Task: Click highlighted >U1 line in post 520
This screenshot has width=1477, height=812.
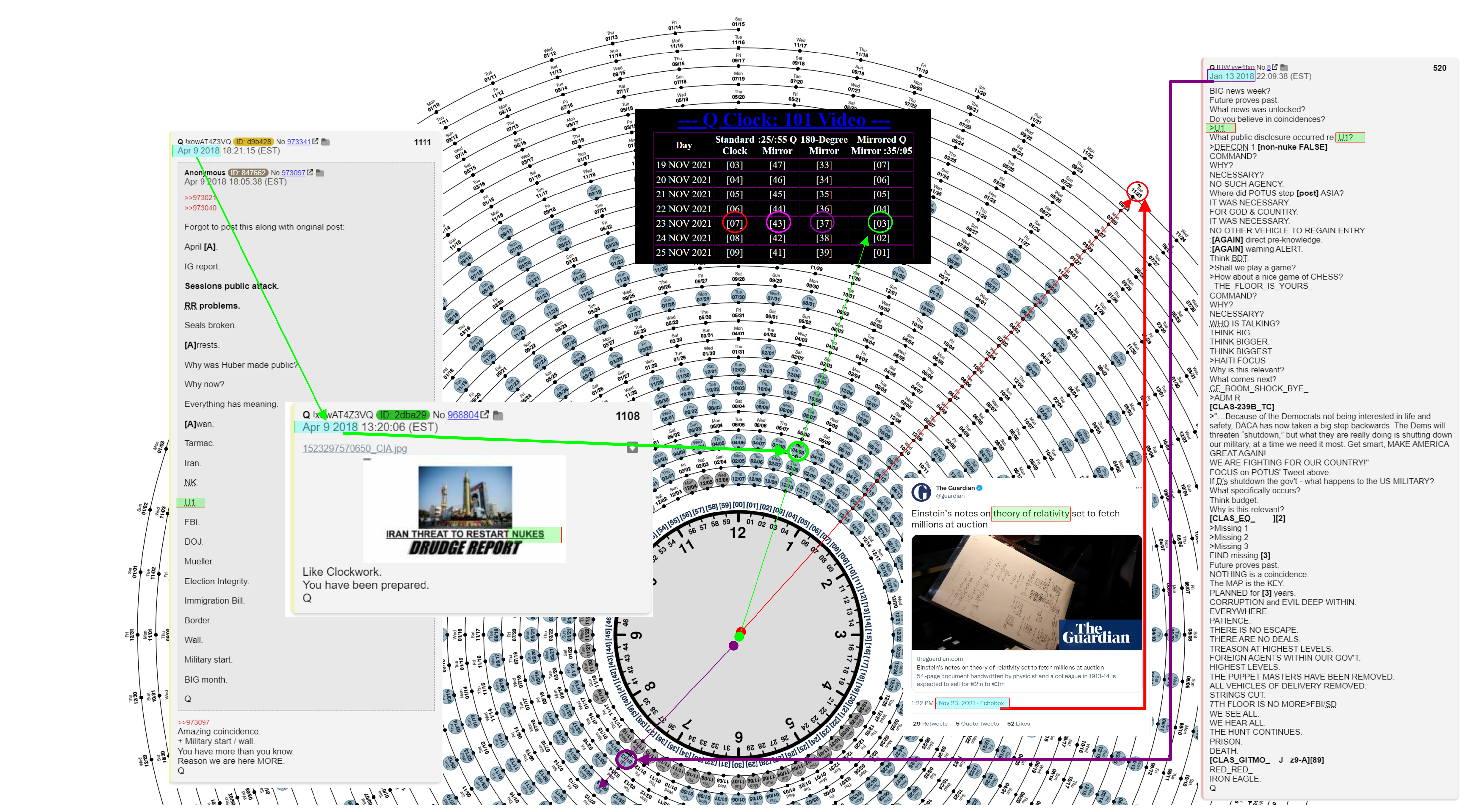Action: [1220, 128]
